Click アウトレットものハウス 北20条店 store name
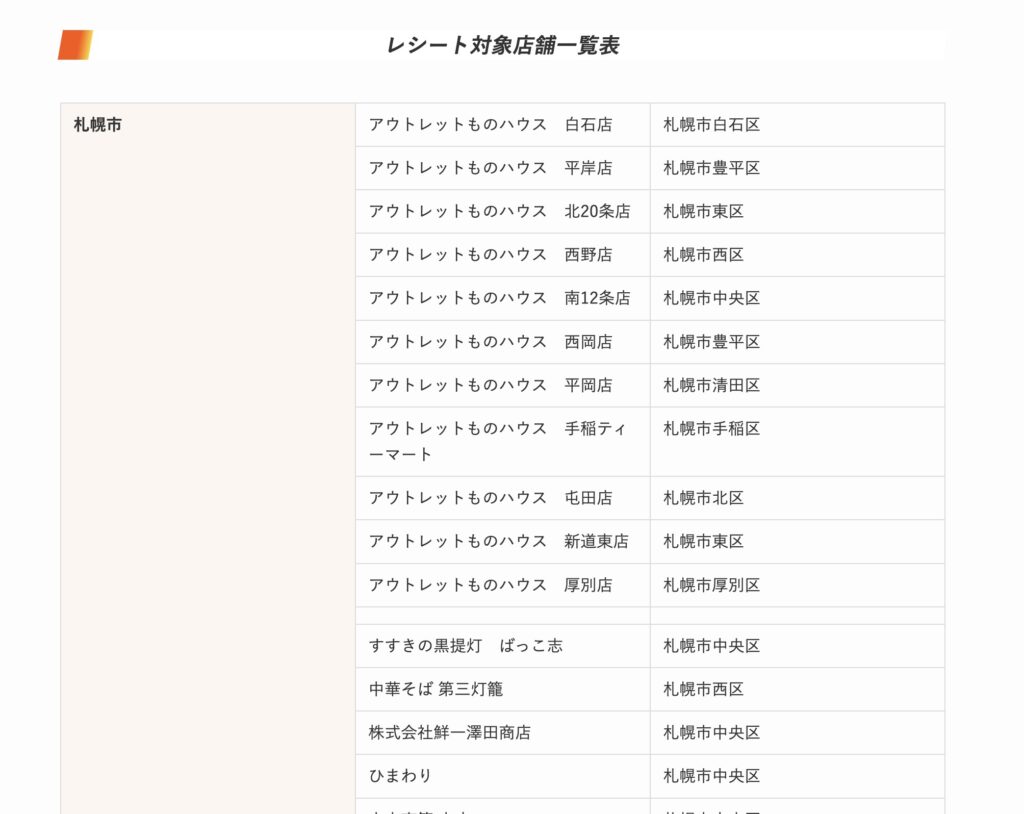 500,211
